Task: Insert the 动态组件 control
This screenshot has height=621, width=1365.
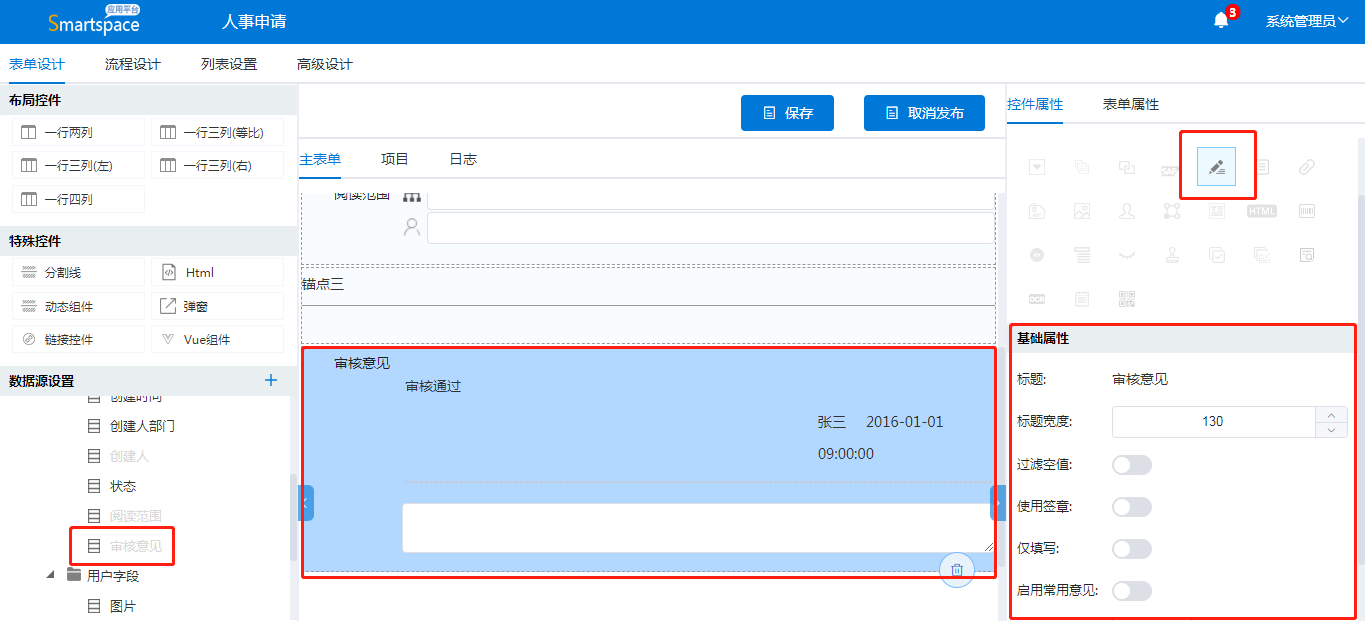Action: click(x=79, y=306)
